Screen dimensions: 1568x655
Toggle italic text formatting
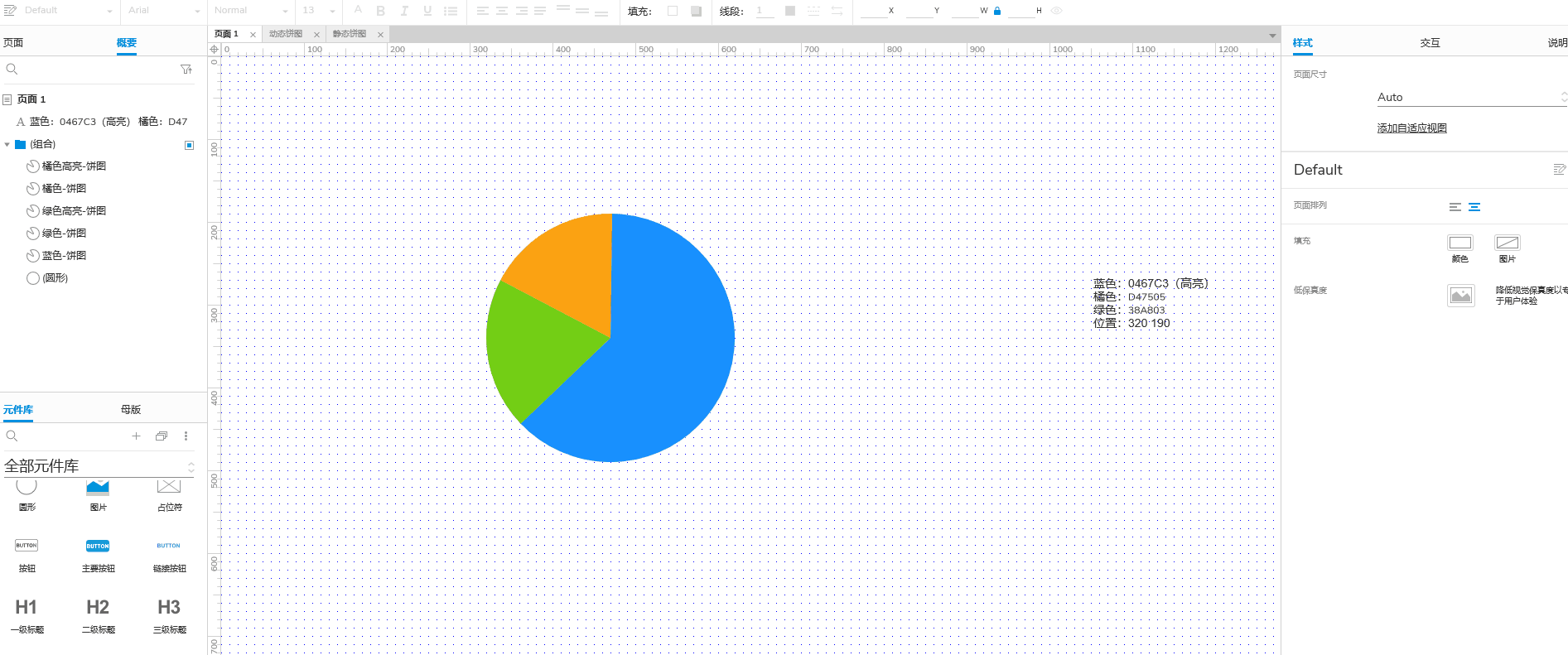[x=404, y=11]
